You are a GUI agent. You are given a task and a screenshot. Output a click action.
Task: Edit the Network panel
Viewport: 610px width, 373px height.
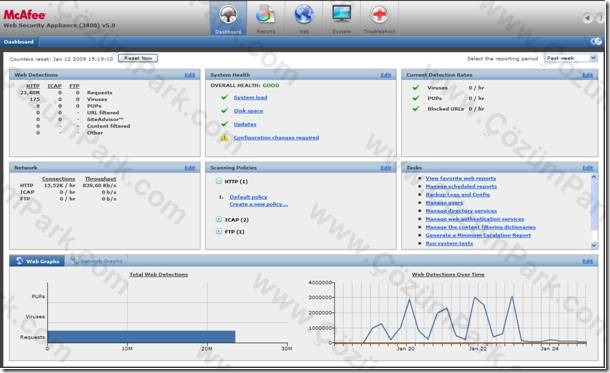pos(189,168)
